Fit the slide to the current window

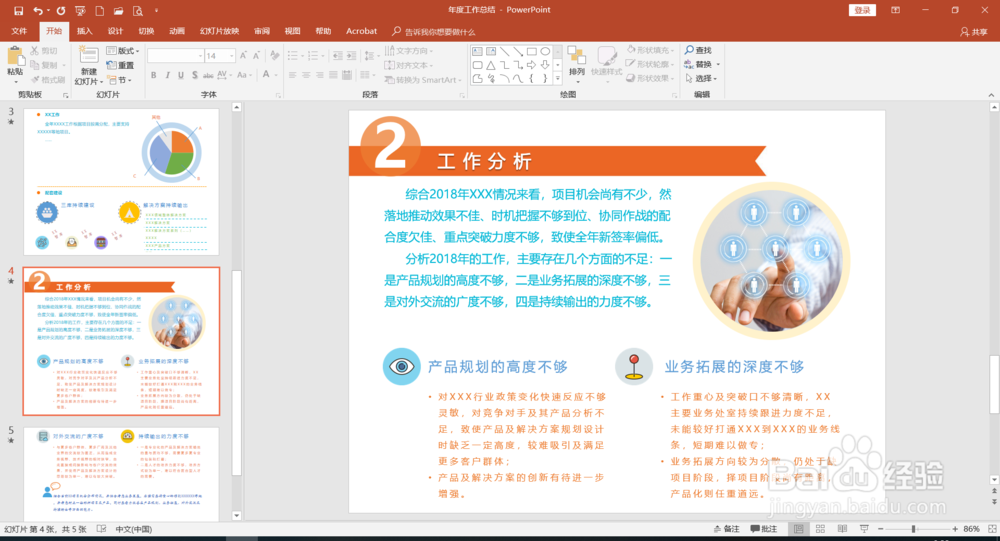click(x=992, y=529)
